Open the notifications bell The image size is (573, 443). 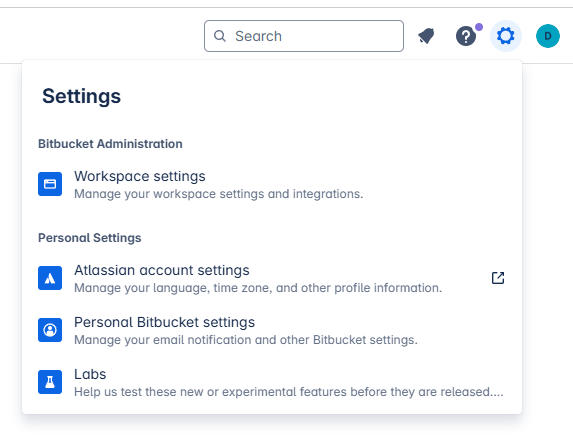click(x=426, y=36)
